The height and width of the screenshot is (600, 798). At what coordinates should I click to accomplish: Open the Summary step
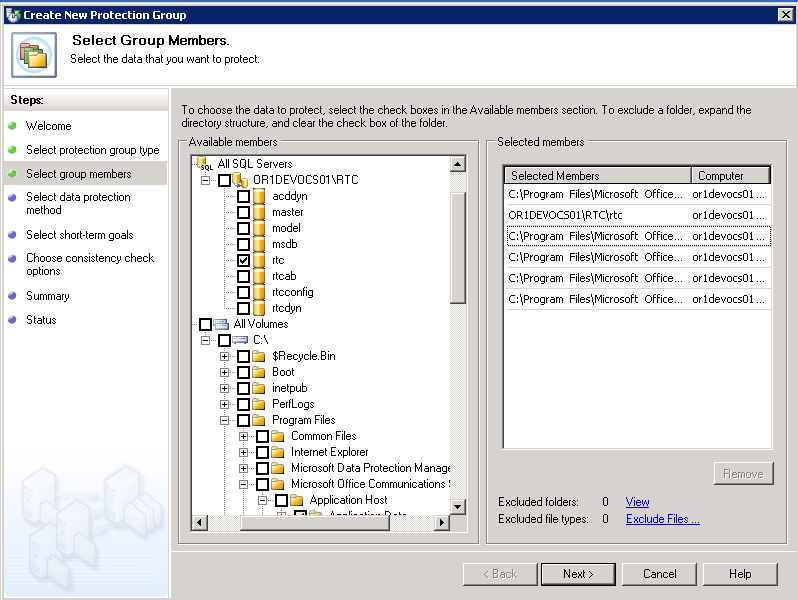tap(48, 296)
